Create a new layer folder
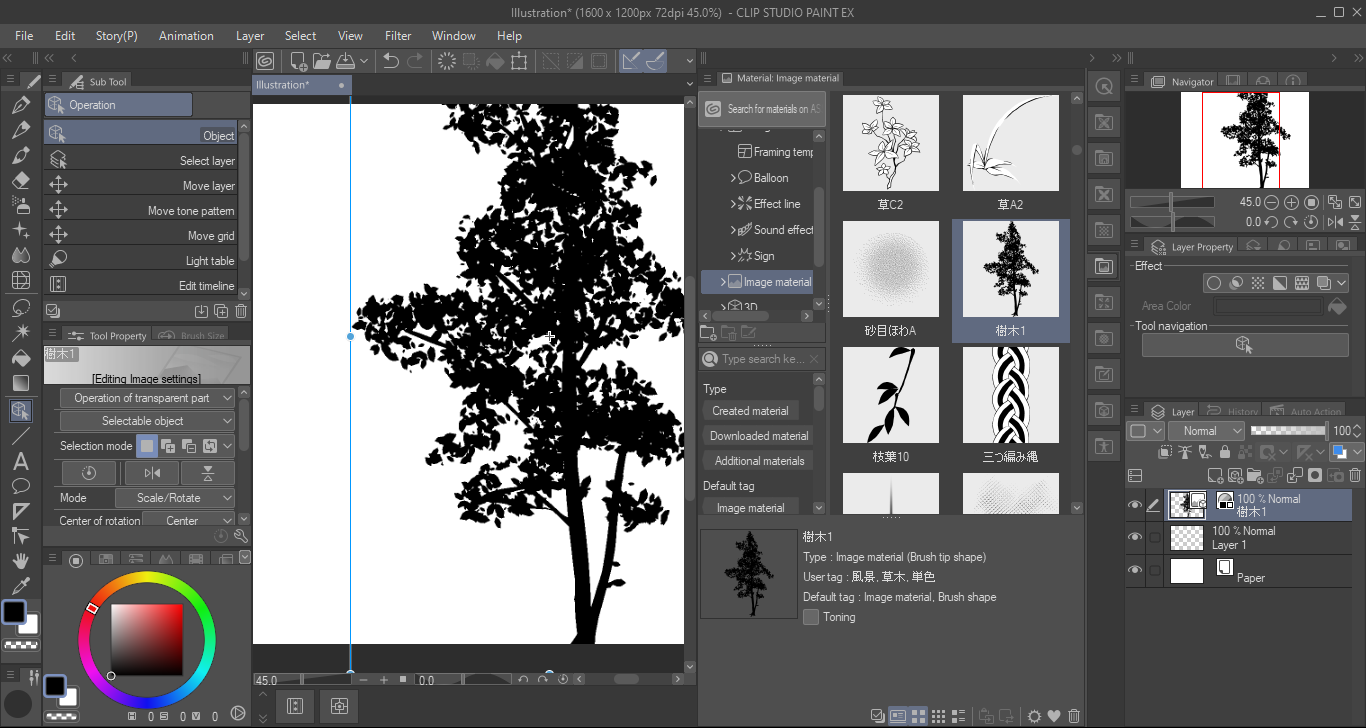Screen dimensions: 1366x728 tap(1254, 475)
